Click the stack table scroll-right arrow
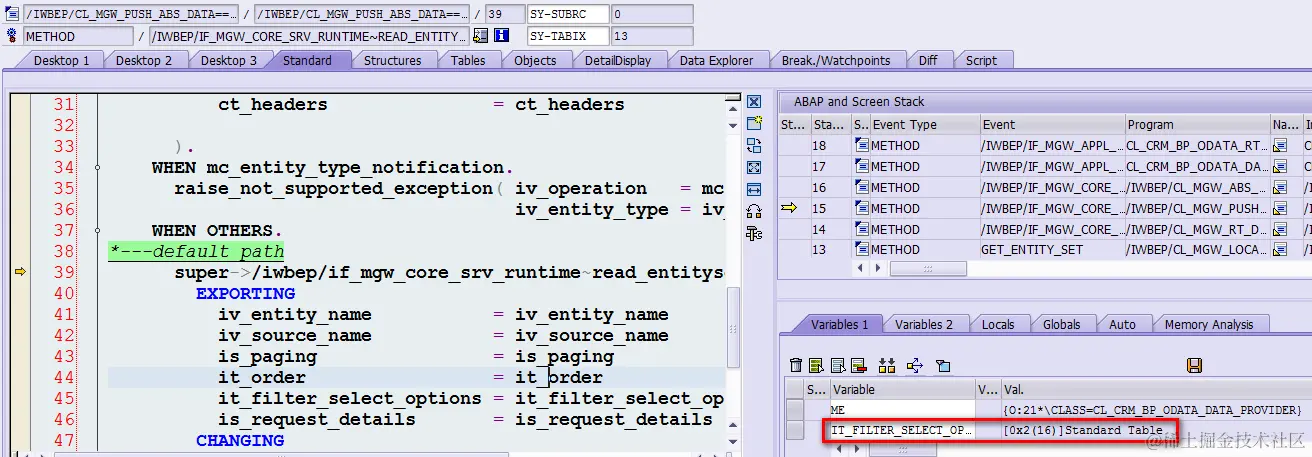The image size is (1312, 457). coord(878,269)
